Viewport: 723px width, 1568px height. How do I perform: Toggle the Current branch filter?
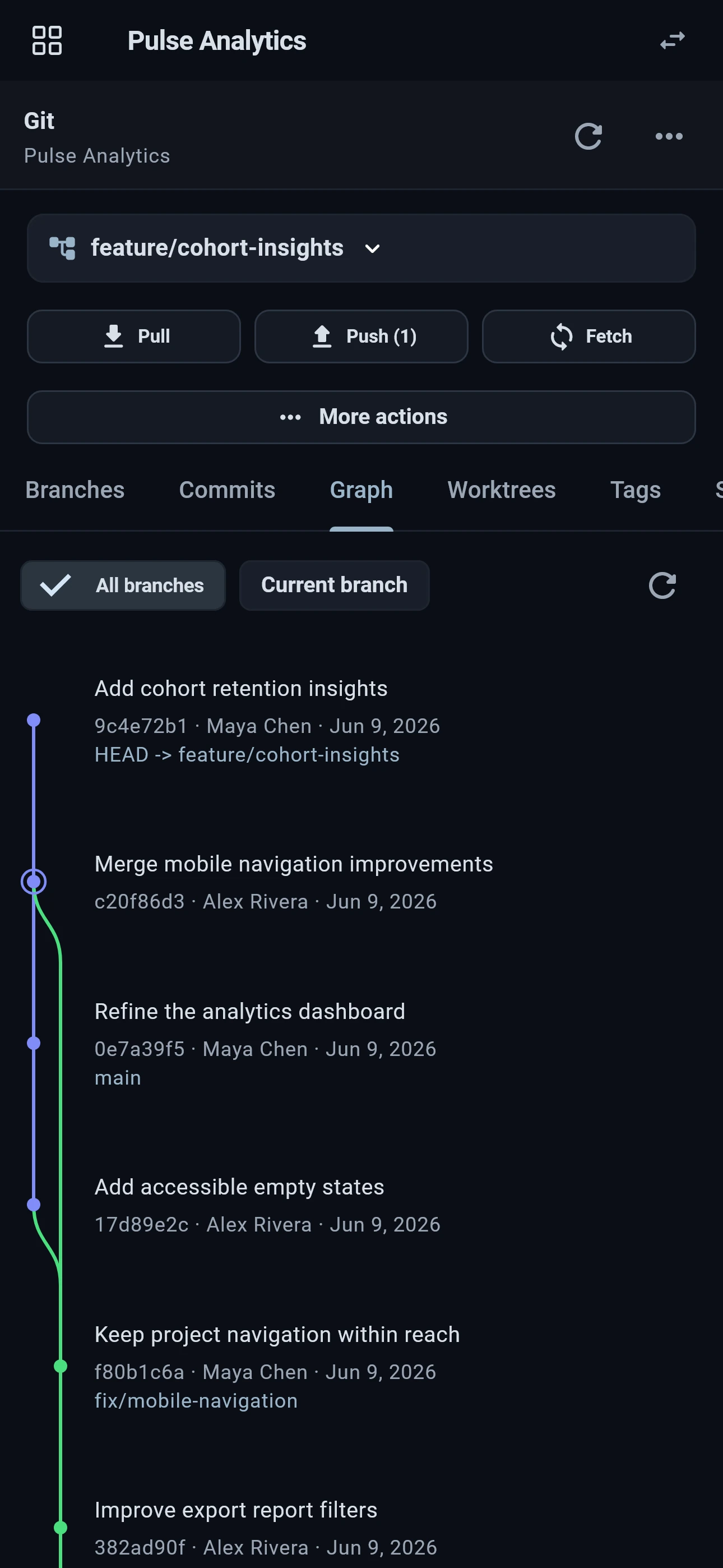pos(334,585)
